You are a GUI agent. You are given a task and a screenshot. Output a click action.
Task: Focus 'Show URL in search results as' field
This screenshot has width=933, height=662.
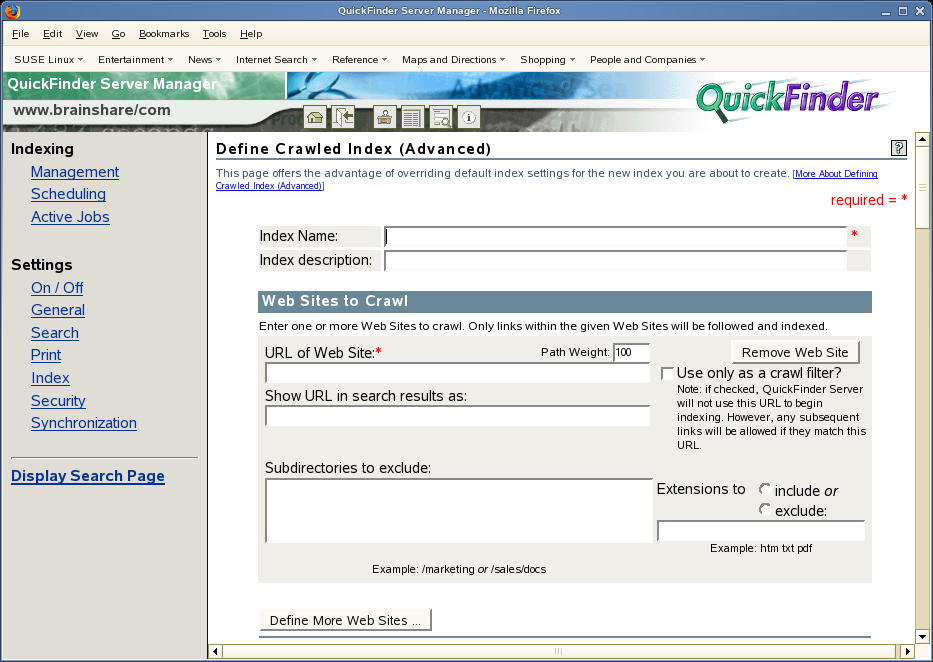pos(457,416)
